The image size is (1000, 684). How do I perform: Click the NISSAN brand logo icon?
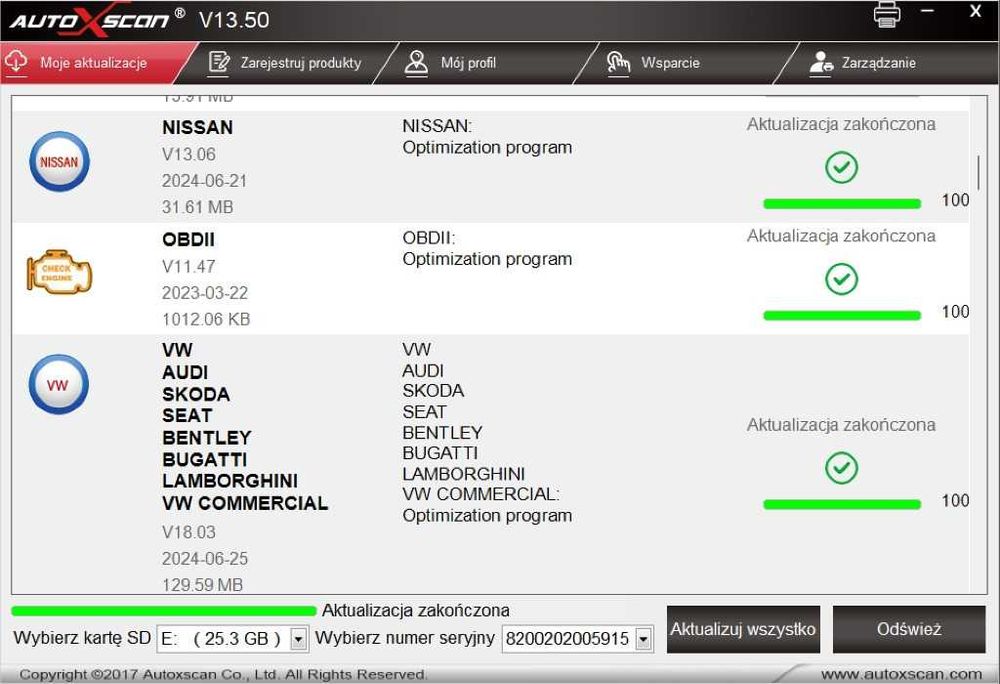click(x=59, y=162)
